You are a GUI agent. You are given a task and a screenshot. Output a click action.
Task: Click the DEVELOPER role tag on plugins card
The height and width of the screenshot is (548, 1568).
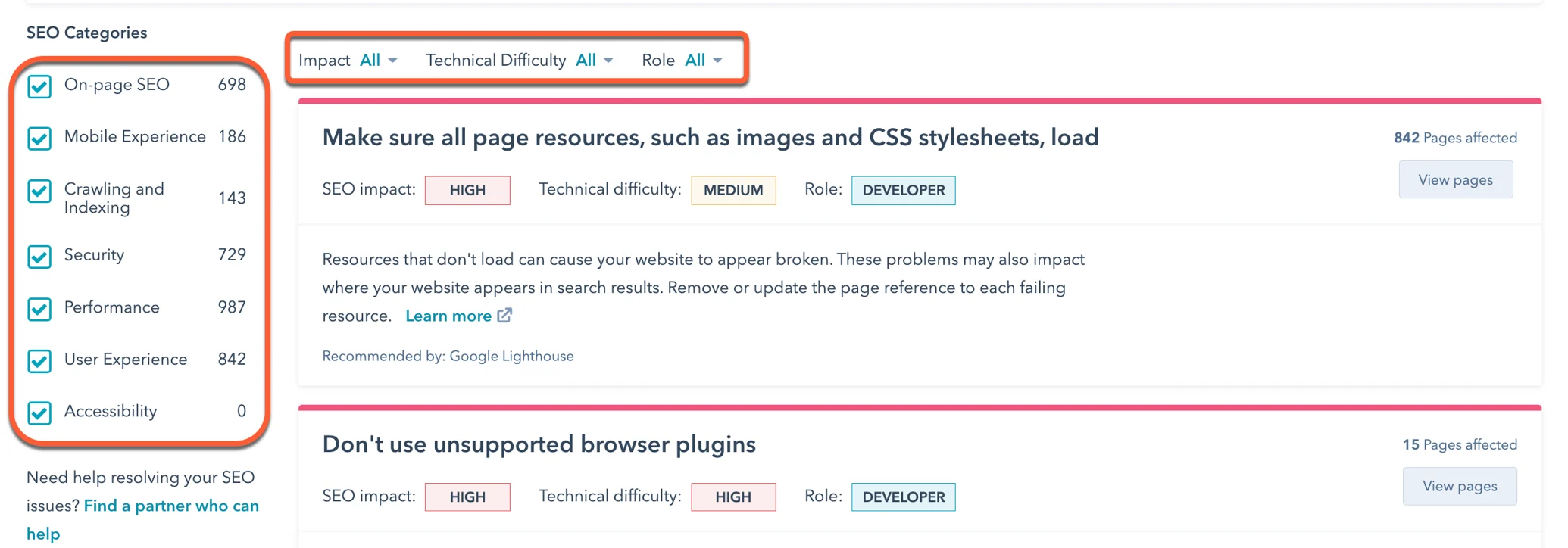tap(903, 497)
